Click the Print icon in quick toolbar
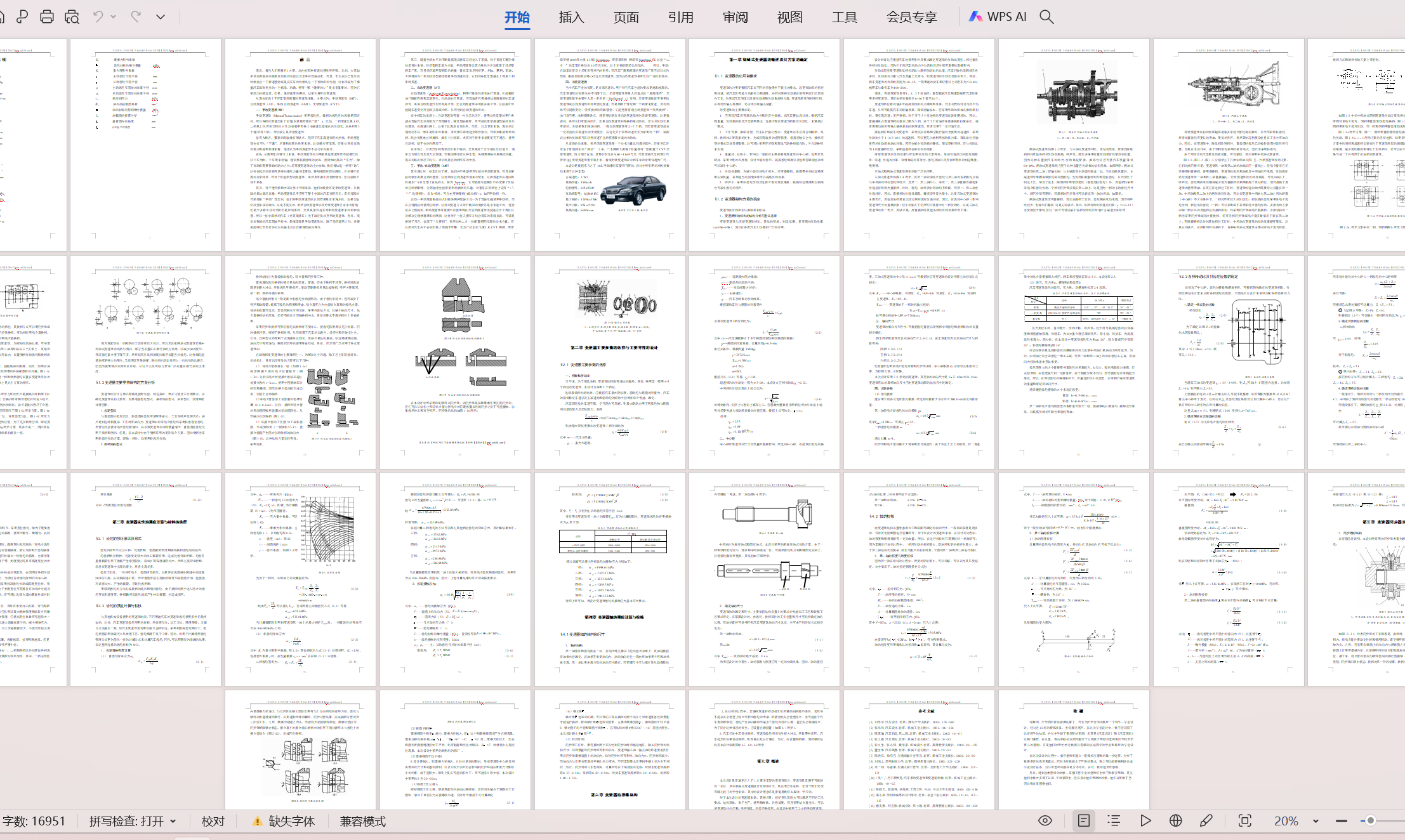The image size is (1405, 840). 47,16
